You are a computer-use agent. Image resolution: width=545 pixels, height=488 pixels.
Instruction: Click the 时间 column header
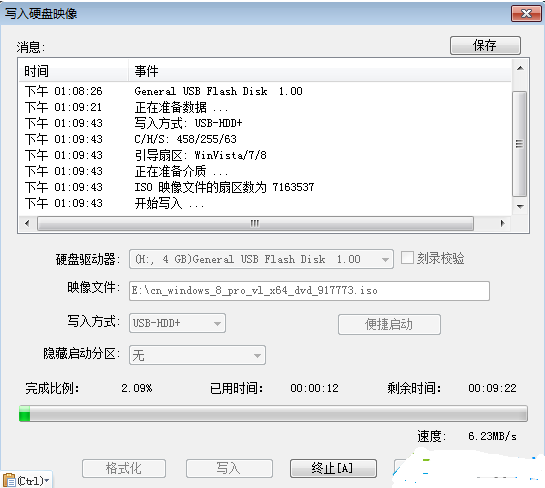tap(73, 71)
